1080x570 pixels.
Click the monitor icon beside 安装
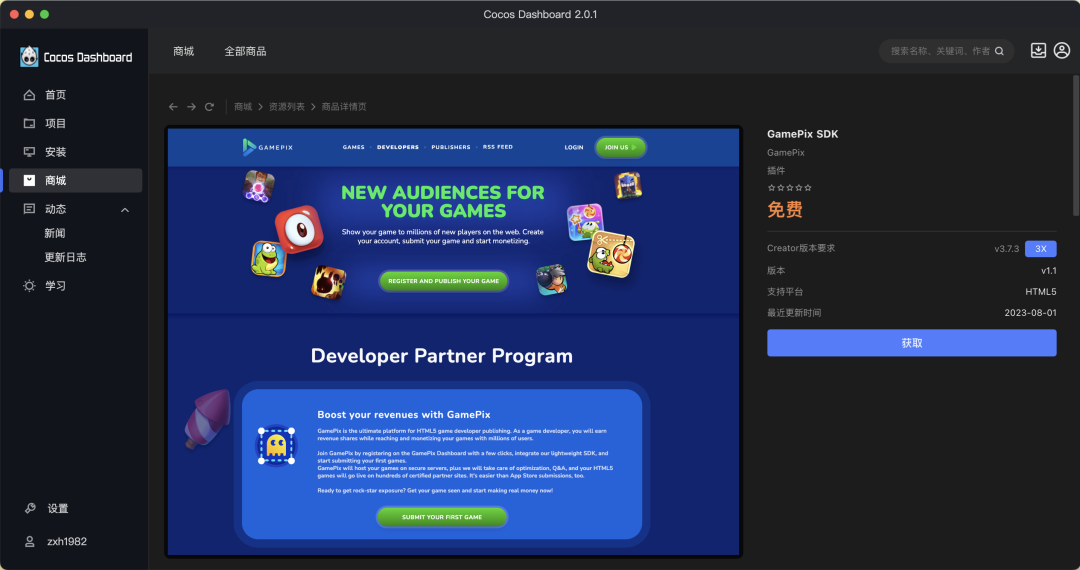click(29, 151)
